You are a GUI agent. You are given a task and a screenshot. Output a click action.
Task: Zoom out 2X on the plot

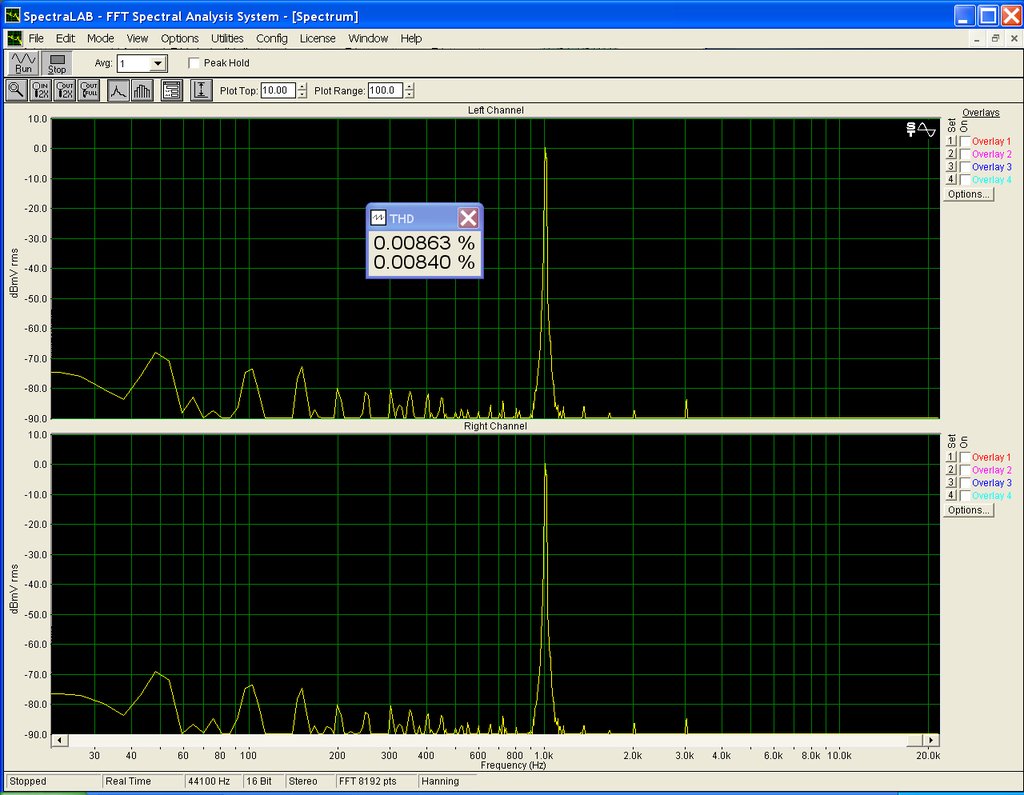[65, 90]
